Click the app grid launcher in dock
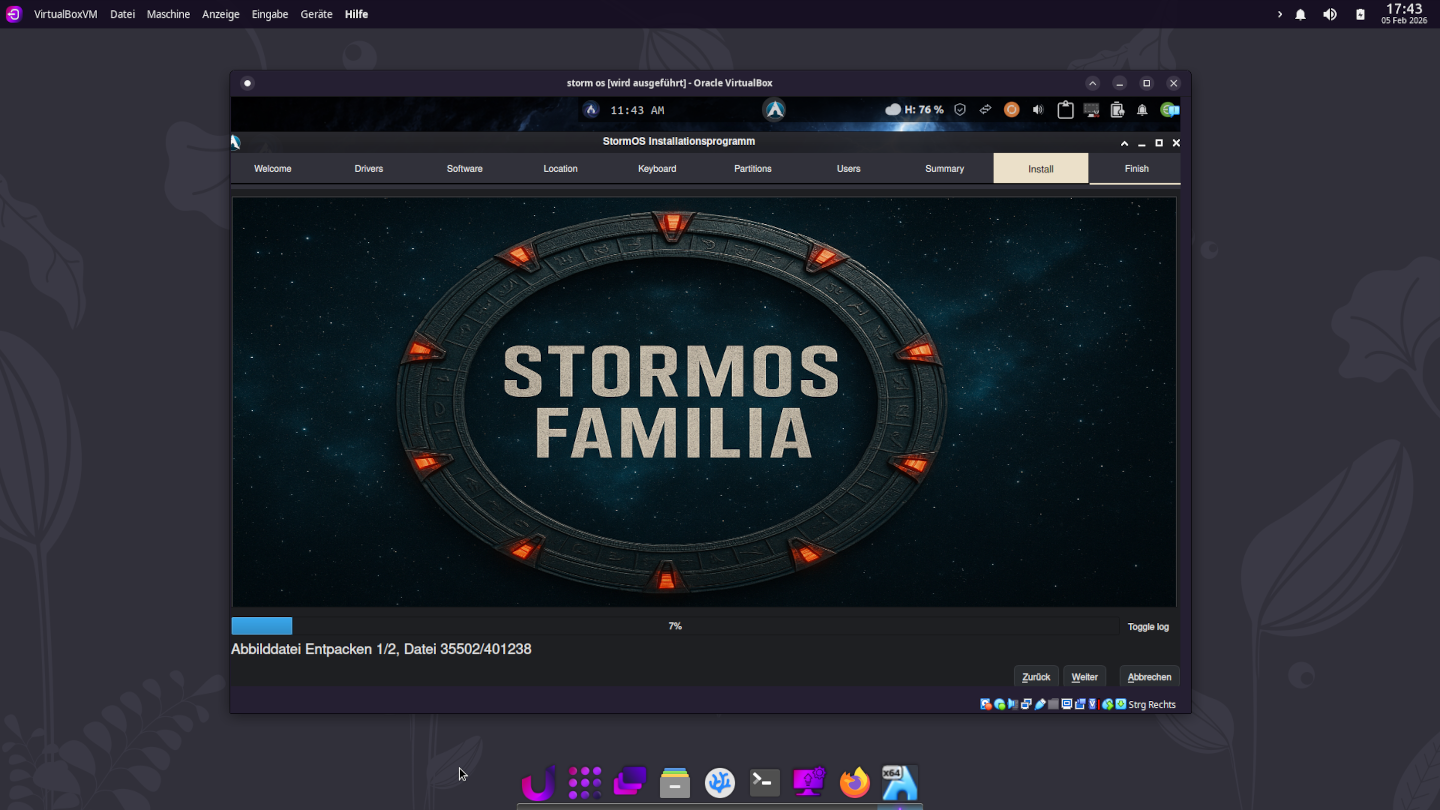 [585, 782]
